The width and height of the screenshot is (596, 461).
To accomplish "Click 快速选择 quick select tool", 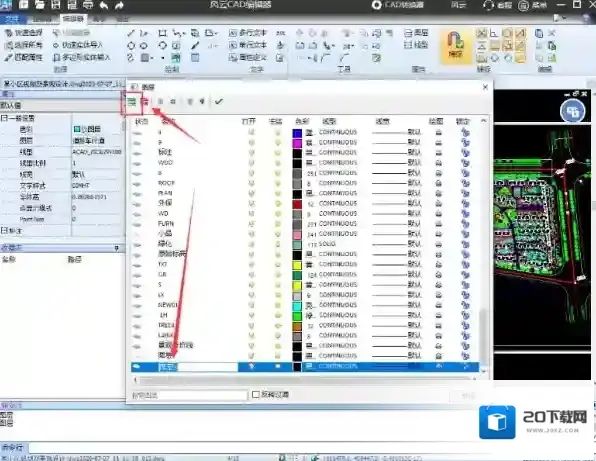I will click(x=24, y=33).
